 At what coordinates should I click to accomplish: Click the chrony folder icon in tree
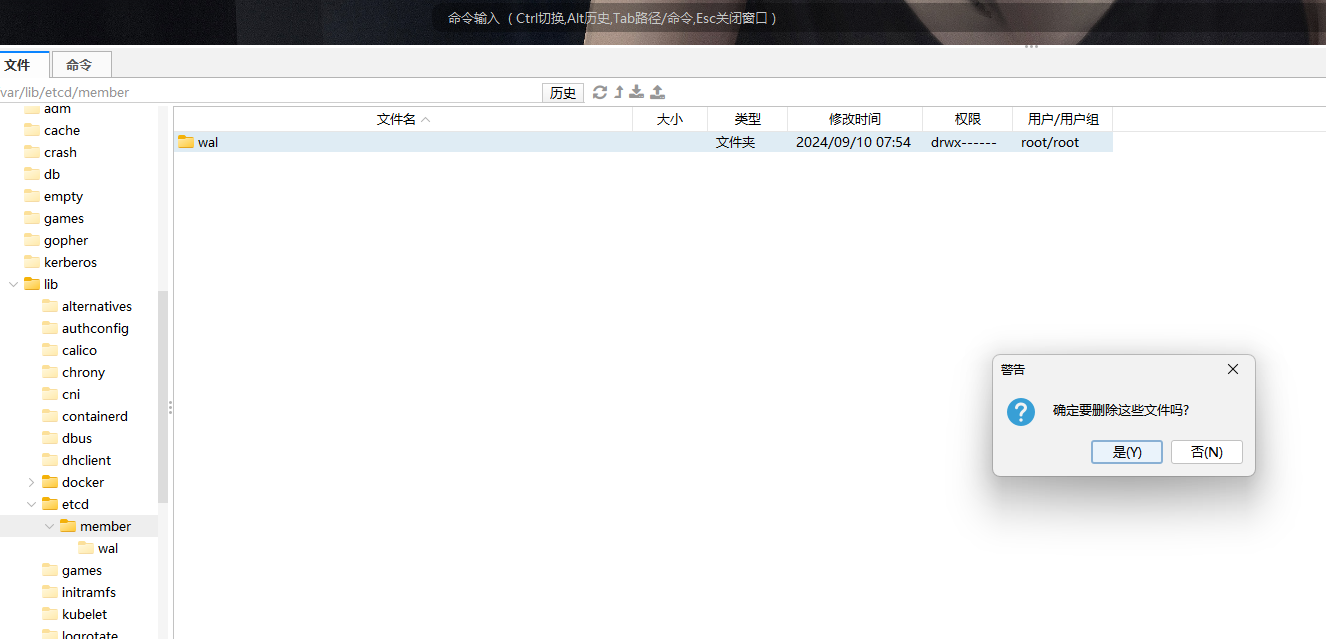[50, 372]
